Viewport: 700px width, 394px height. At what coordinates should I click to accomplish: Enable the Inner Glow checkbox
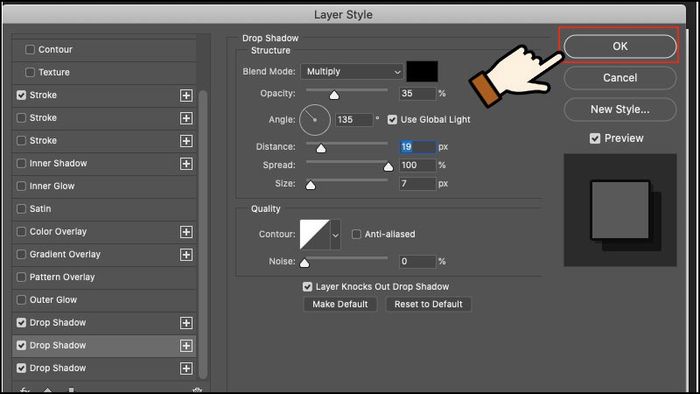(x=21, y=186)
